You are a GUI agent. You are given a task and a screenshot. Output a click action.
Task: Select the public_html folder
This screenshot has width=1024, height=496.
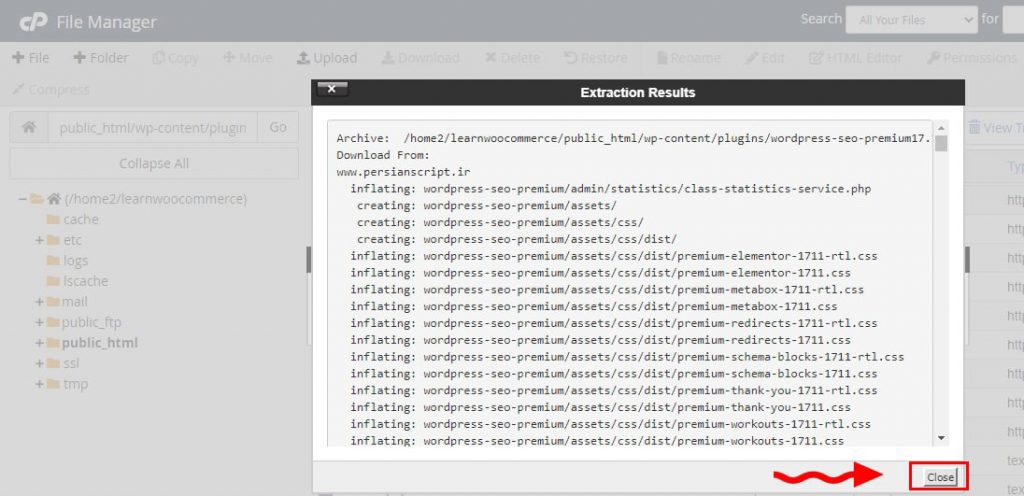[x=99, y=343]
